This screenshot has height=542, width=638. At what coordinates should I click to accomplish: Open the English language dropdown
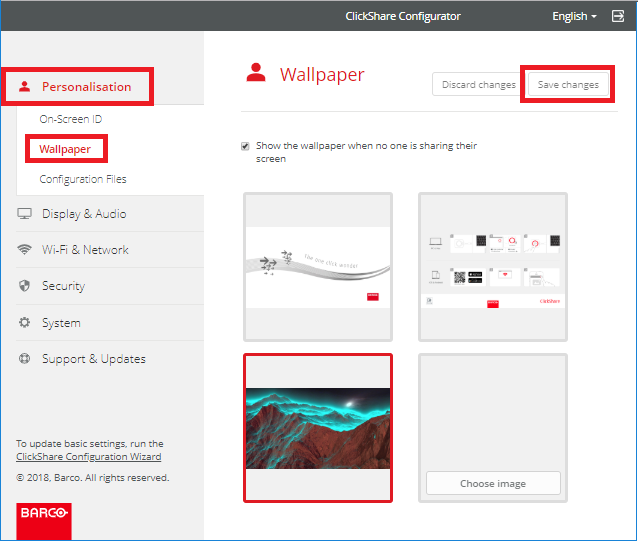[x=574, y=16]
